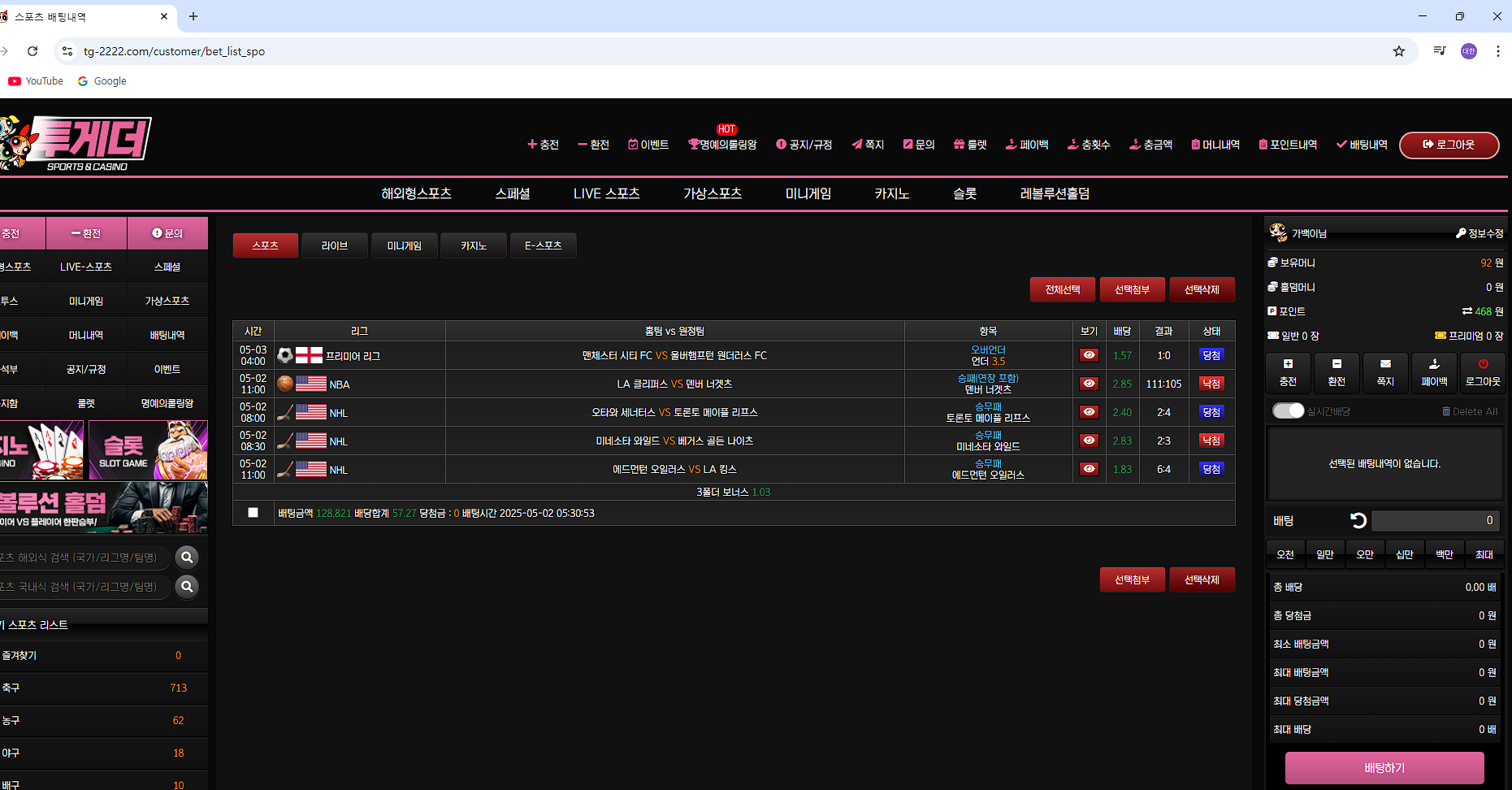
Task: Open 문의 inquiry link in top bar
Action: tap(919, 145)
